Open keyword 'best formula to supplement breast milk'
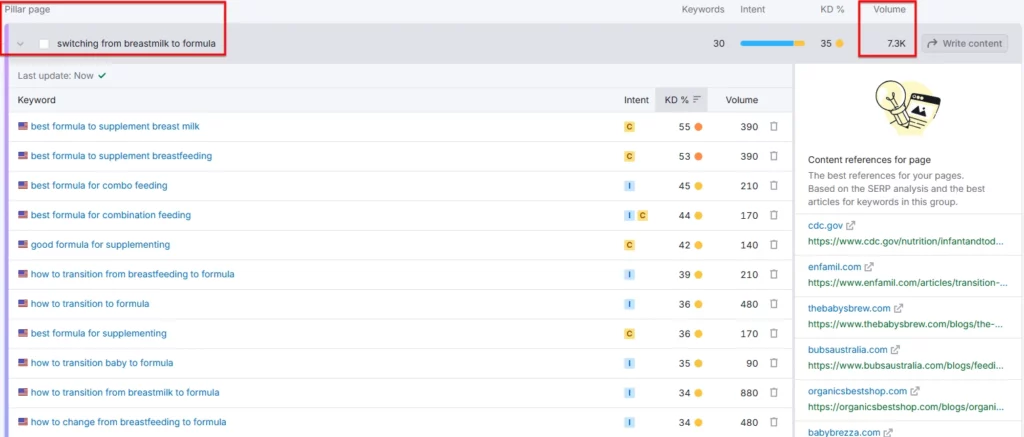This screenshot has width=1024, height=437. tap(115, 127)
